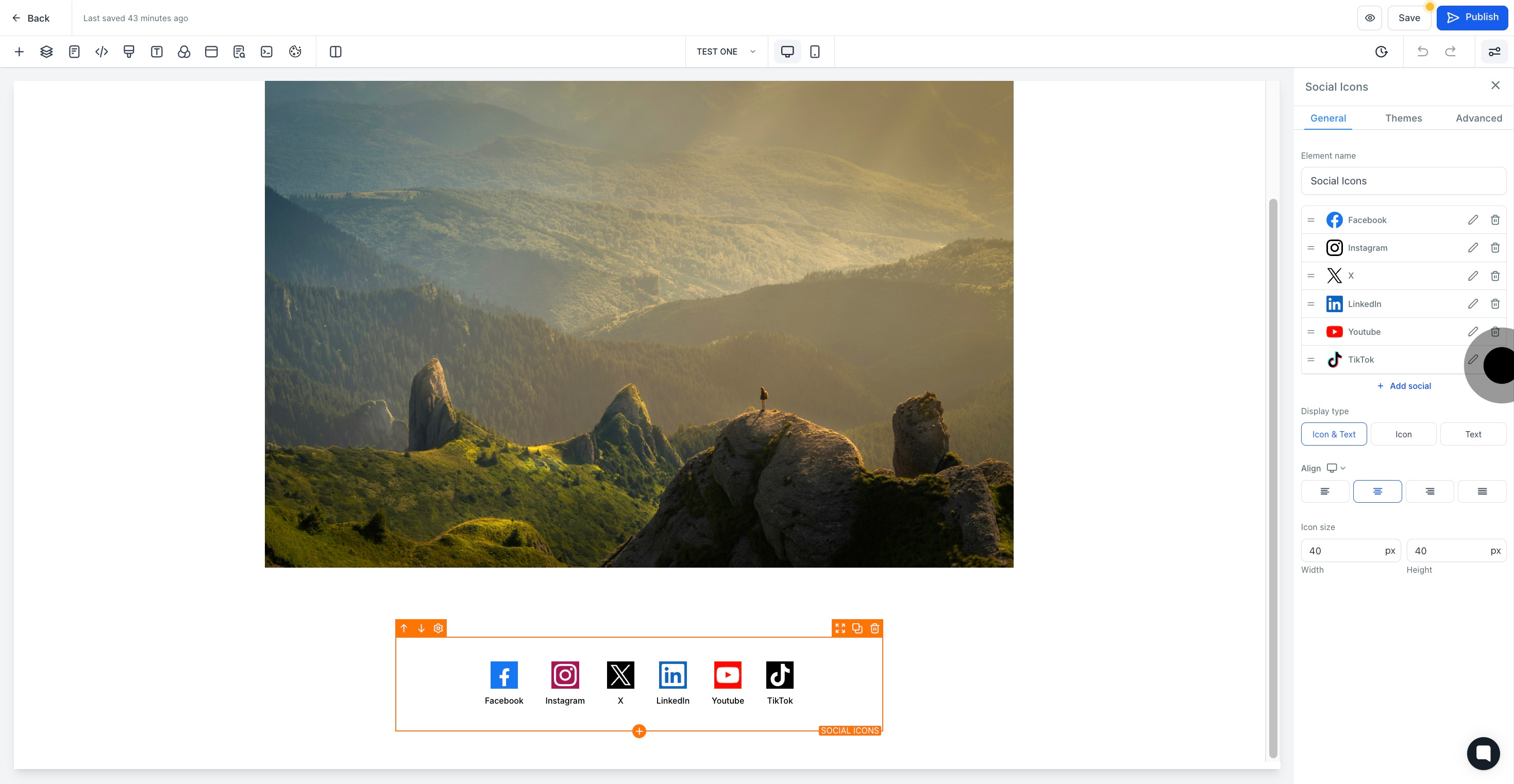Edit the Facebook social entry
The height and width of the screenshot is (784, 1514).
1473,220
